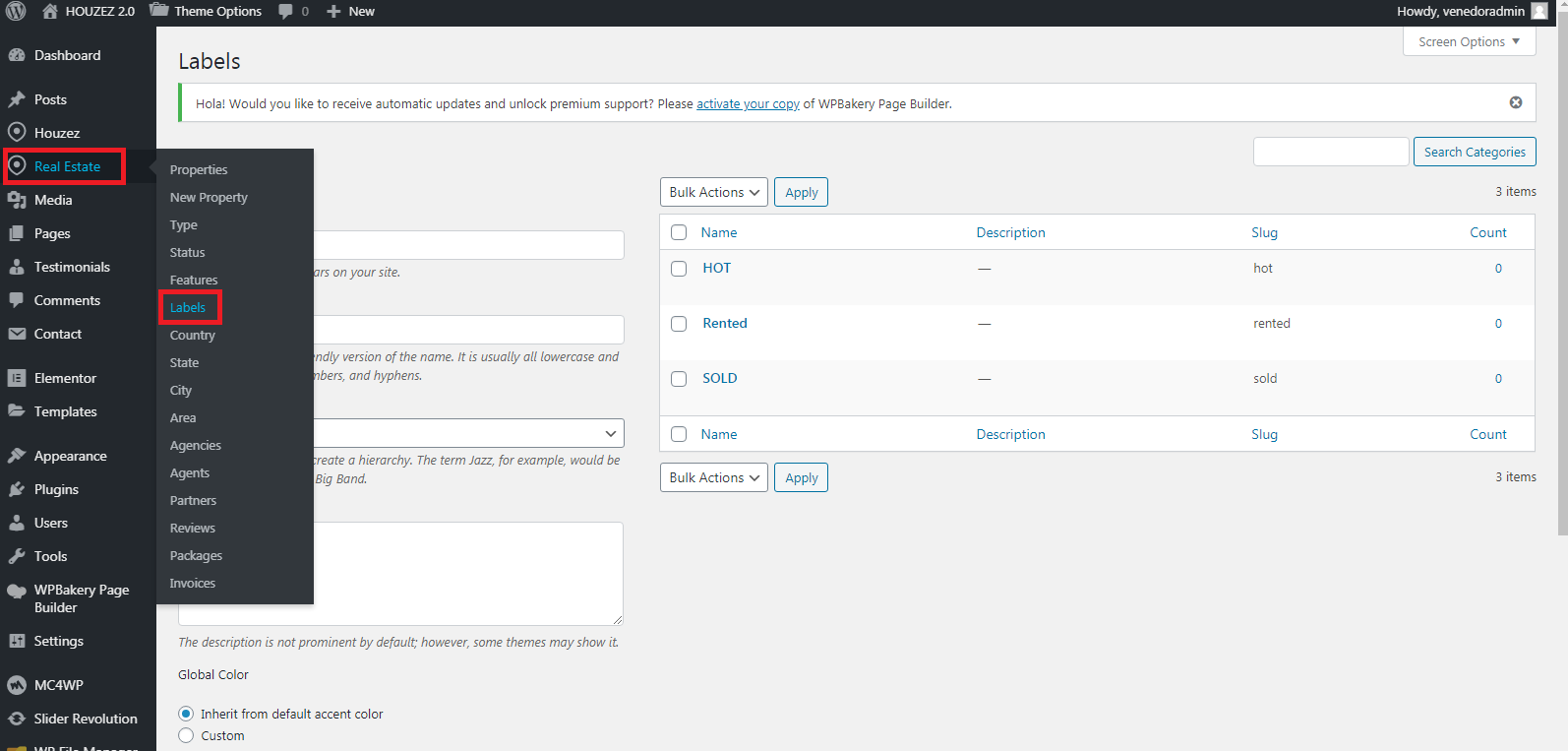
Task: Select the Custom color radio button
Action: [186, 735]
